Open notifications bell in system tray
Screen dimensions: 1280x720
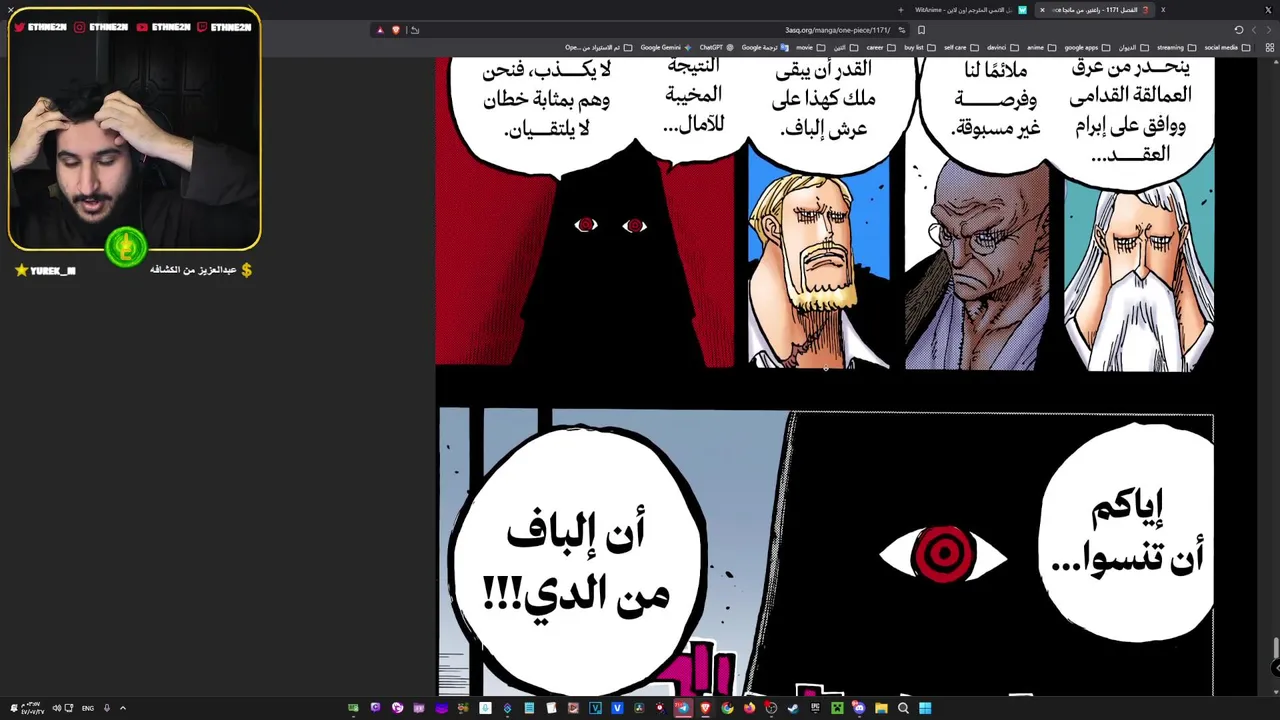coord(12,708)
